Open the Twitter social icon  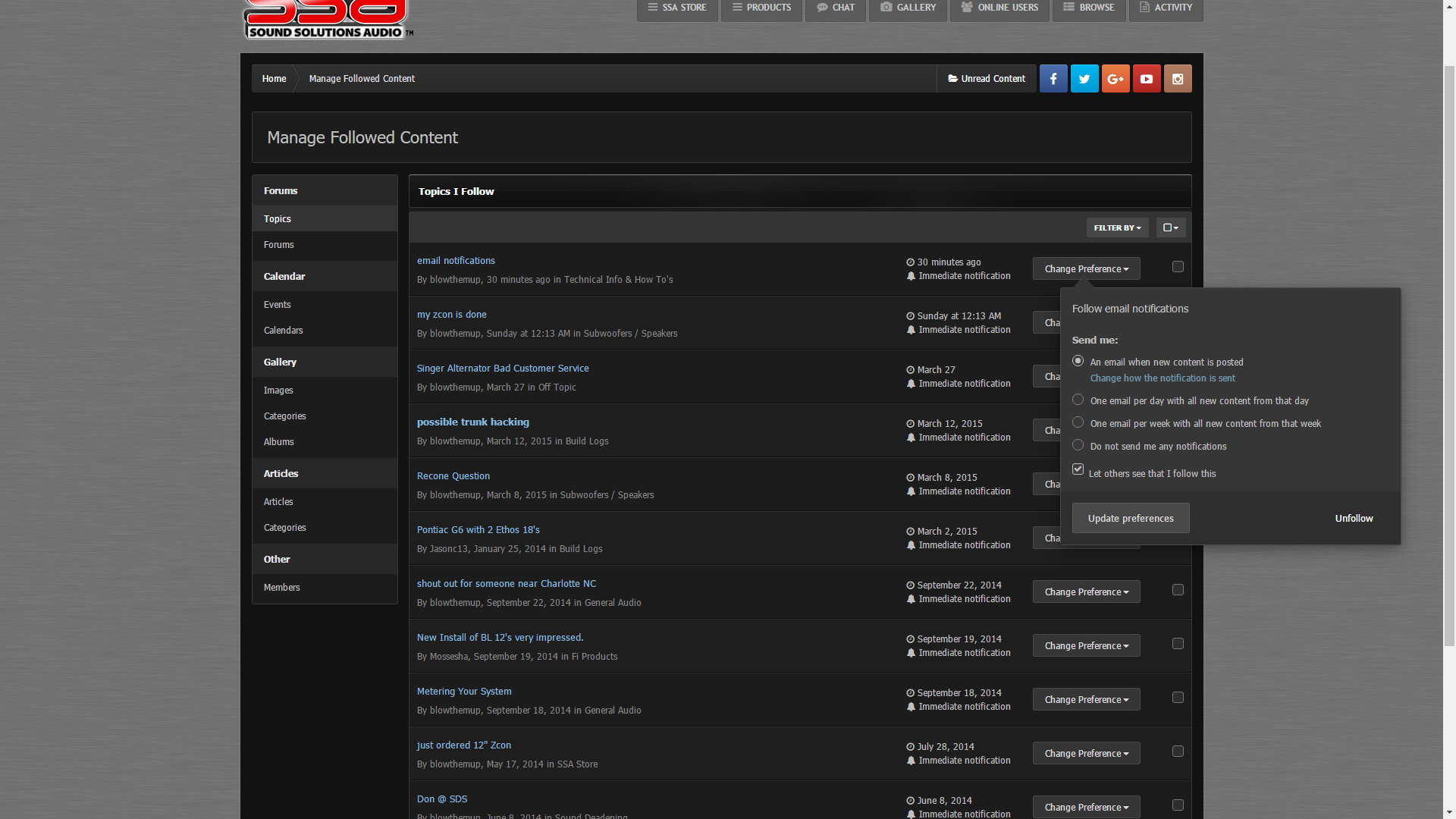point(1084,79)
